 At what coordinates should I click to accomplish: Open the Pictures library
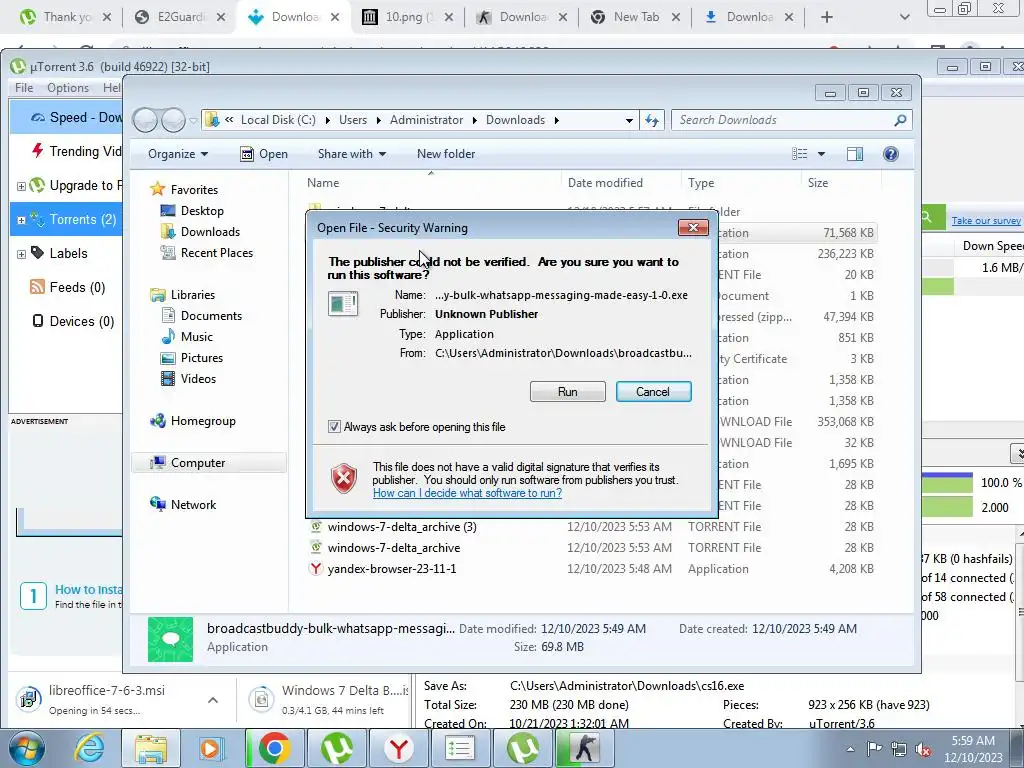click(x=201, y=357)
